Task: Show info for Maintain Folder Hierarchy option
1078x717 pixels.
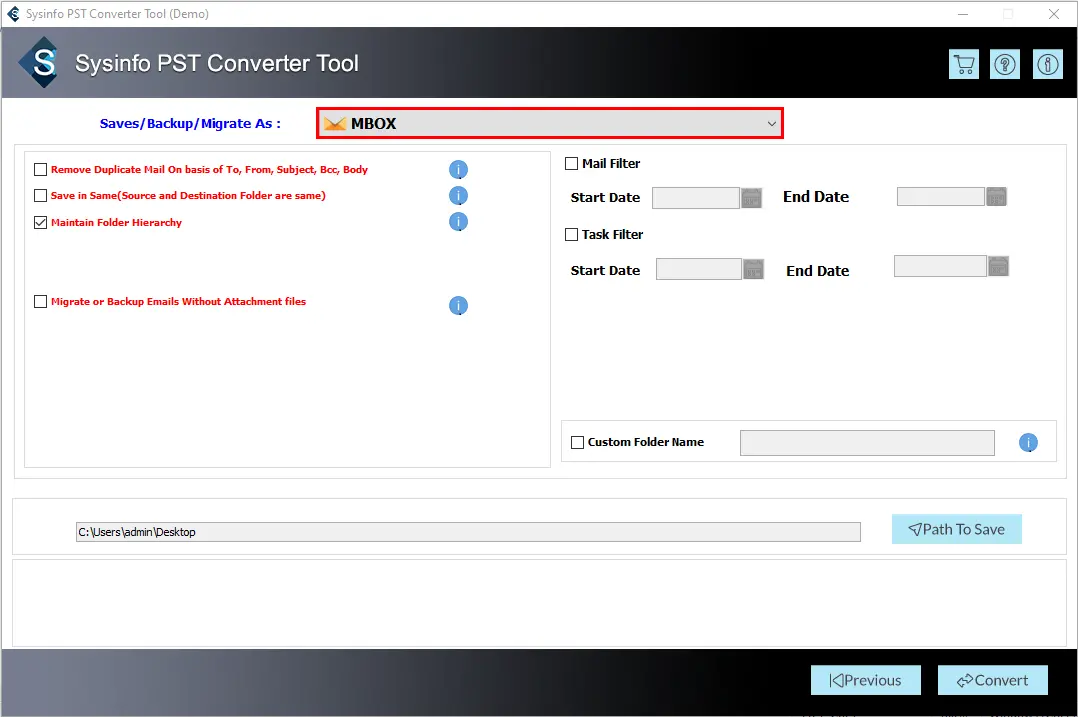Action: [458, 222]
